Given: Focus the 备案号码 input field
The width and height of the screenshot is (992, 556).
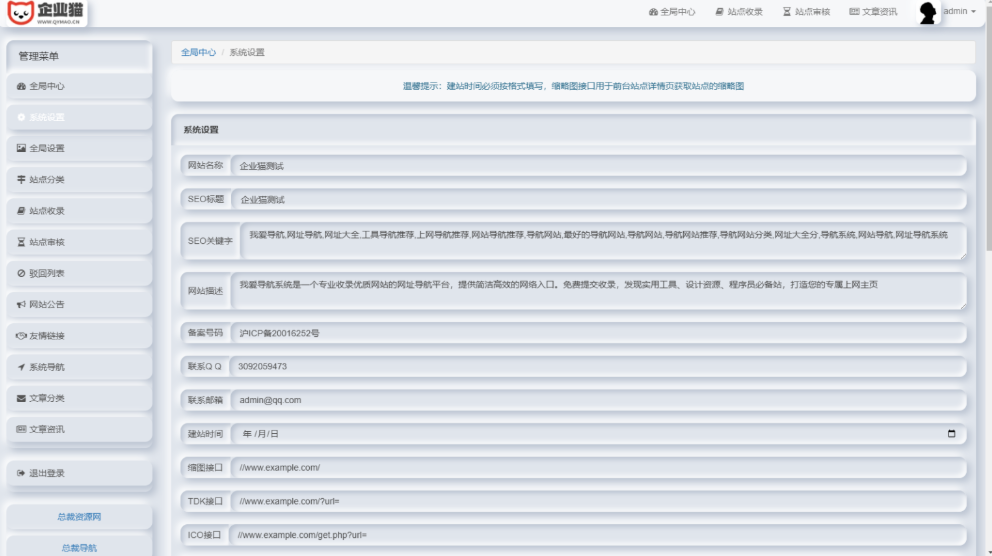Looking at the screenshot, I should click(x=598, y=333).
